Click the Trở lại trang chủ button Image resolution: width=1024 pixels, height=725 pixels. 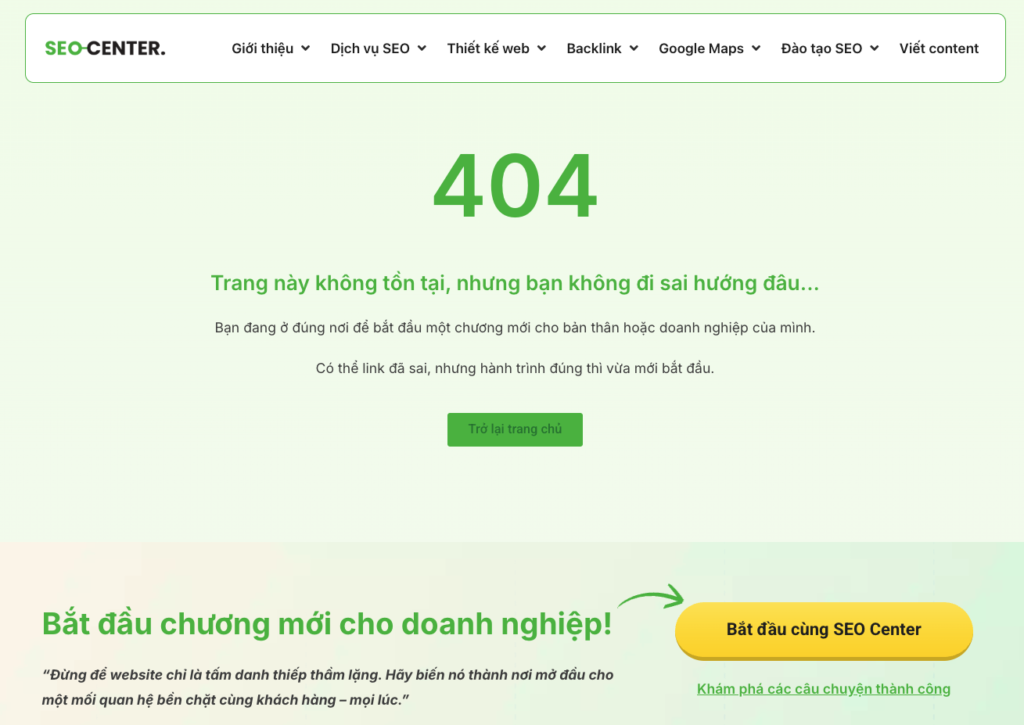[515, 429]
